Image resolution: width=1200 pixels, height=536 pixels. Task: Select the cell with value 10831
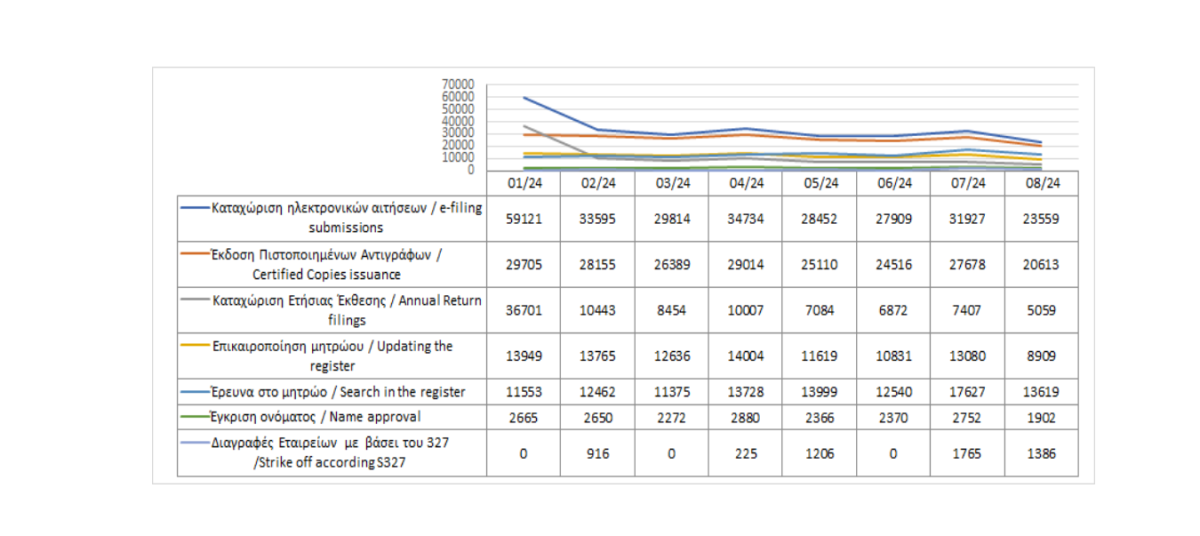coord(893,356)
